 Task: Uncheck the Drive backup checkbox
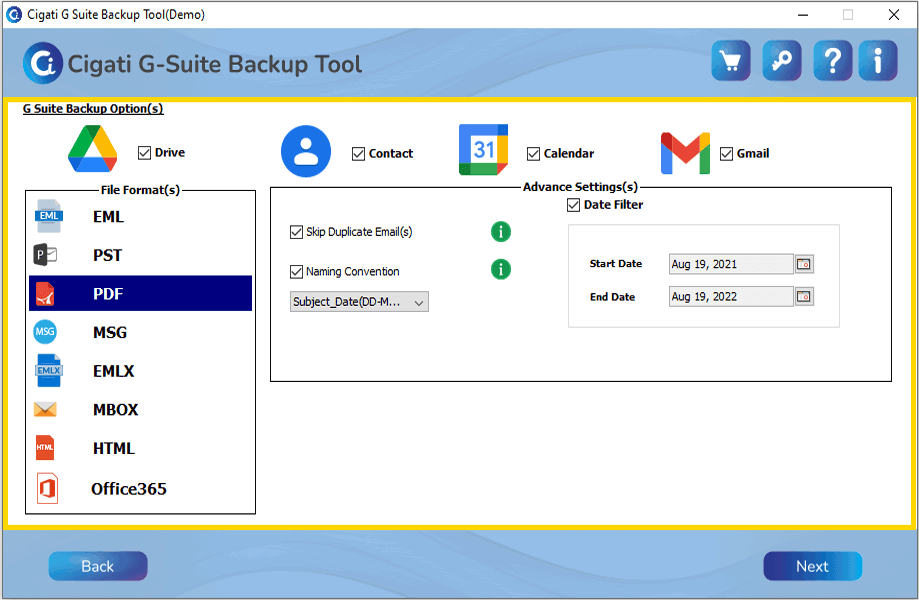[x=145, y=153]
